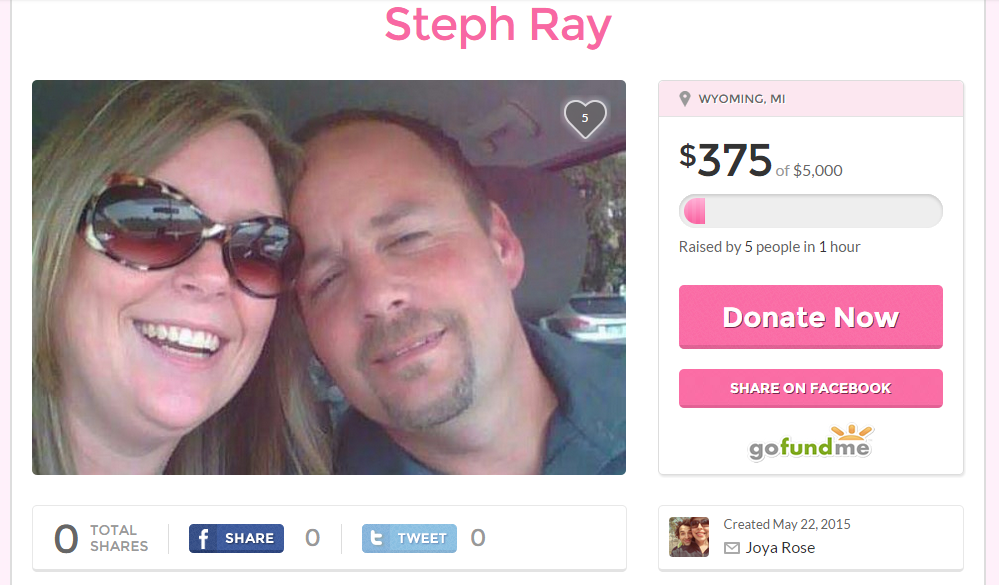Click the Tweet count number

pyautogui.click(x=478, y=538)
